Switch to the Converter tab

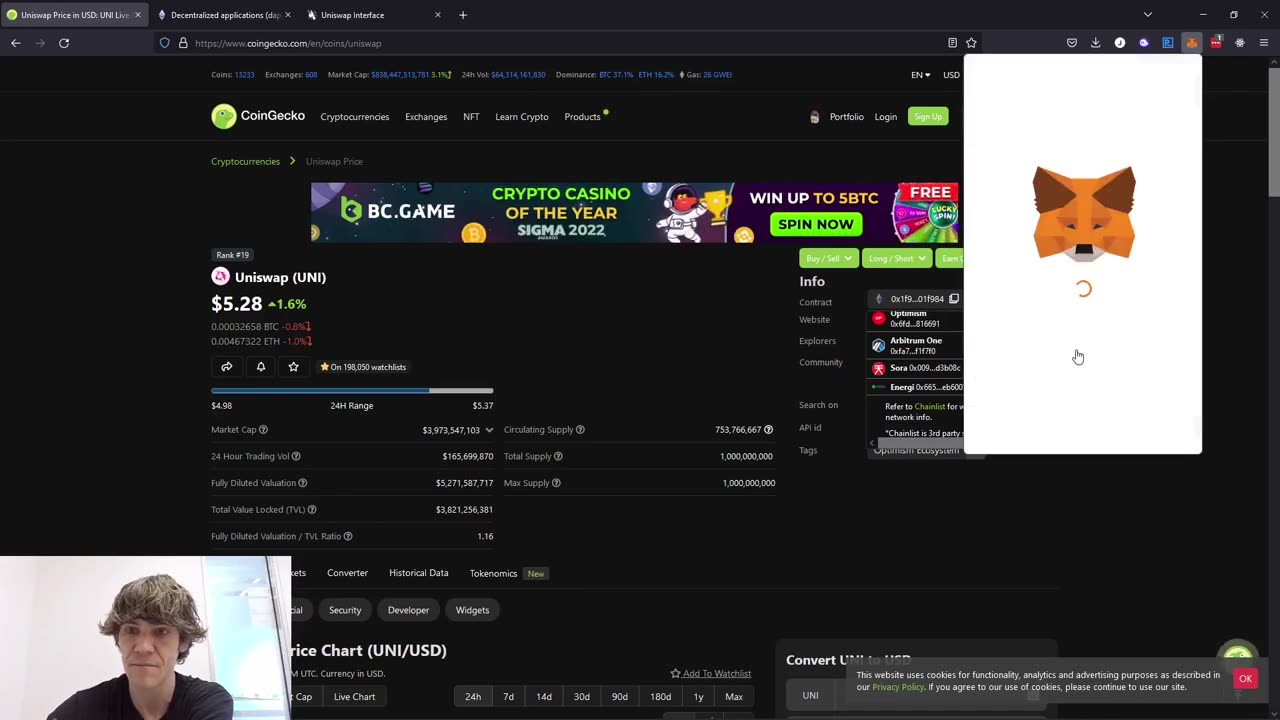pos(347,573)
